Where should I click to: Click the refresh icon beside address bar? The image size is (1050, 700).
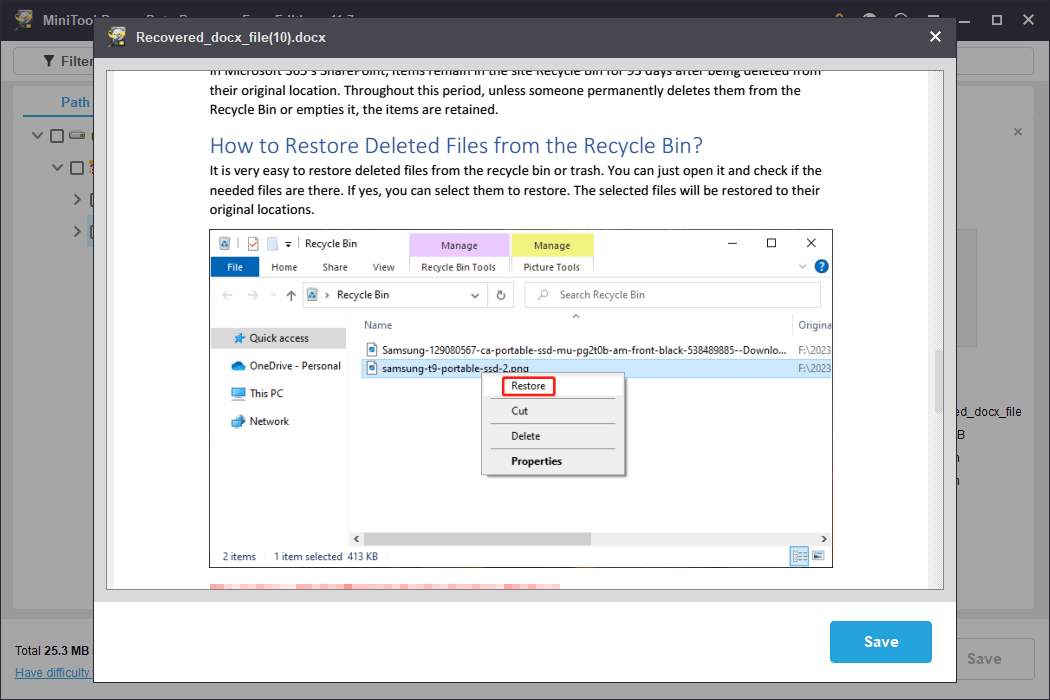pyautogui.click(x=501, y=295)
